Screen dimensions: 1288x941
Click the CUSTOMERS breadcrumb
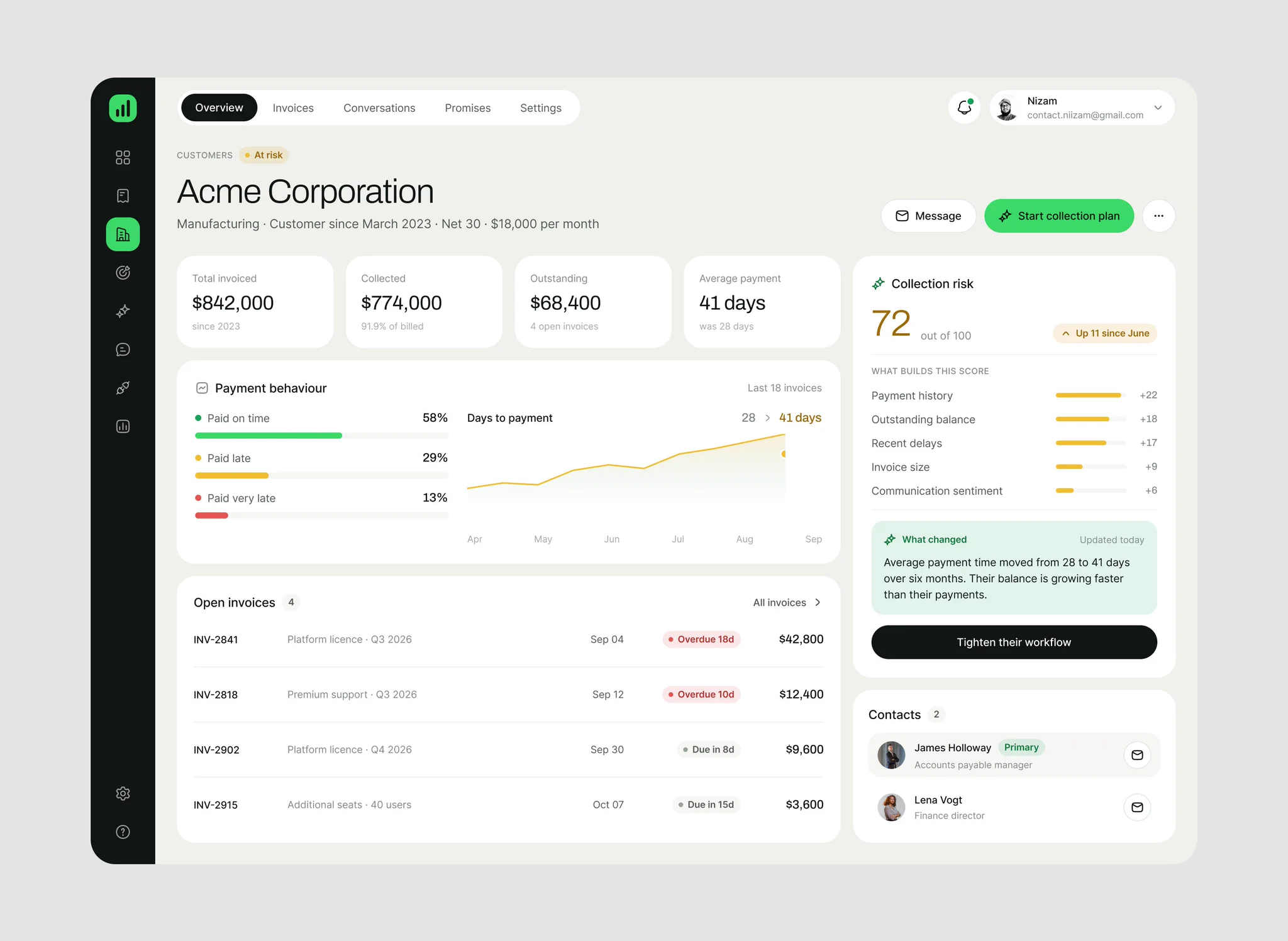click(204, 155)
